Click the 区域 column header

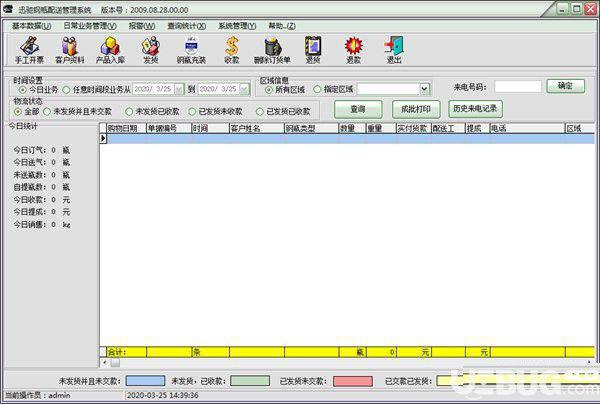tap(580, 129)
